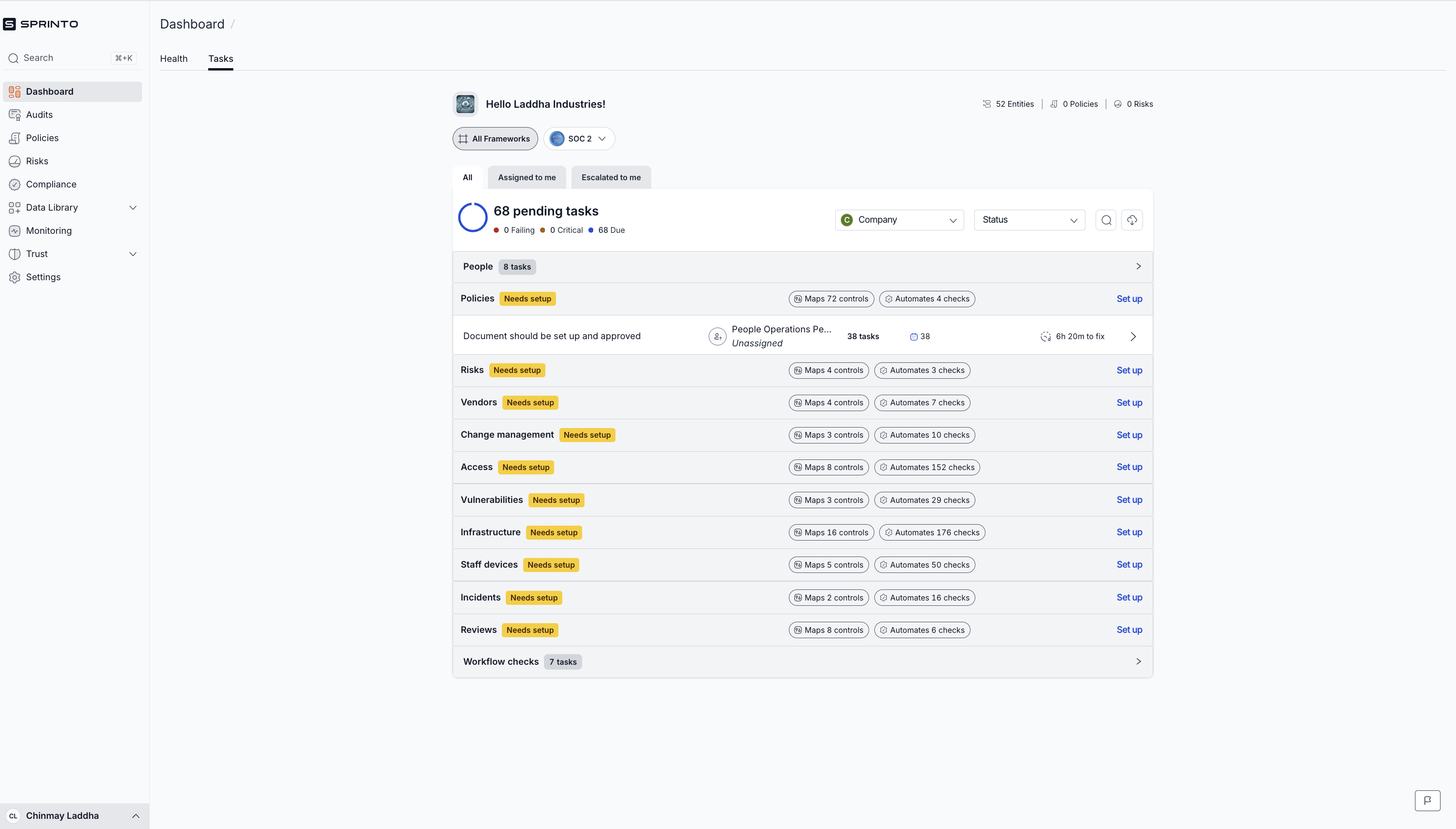Viewport: 1456px width, 829px height.
Task: Click the unassigned assignee icon for Policies task
Action: (x=717, y=337)
